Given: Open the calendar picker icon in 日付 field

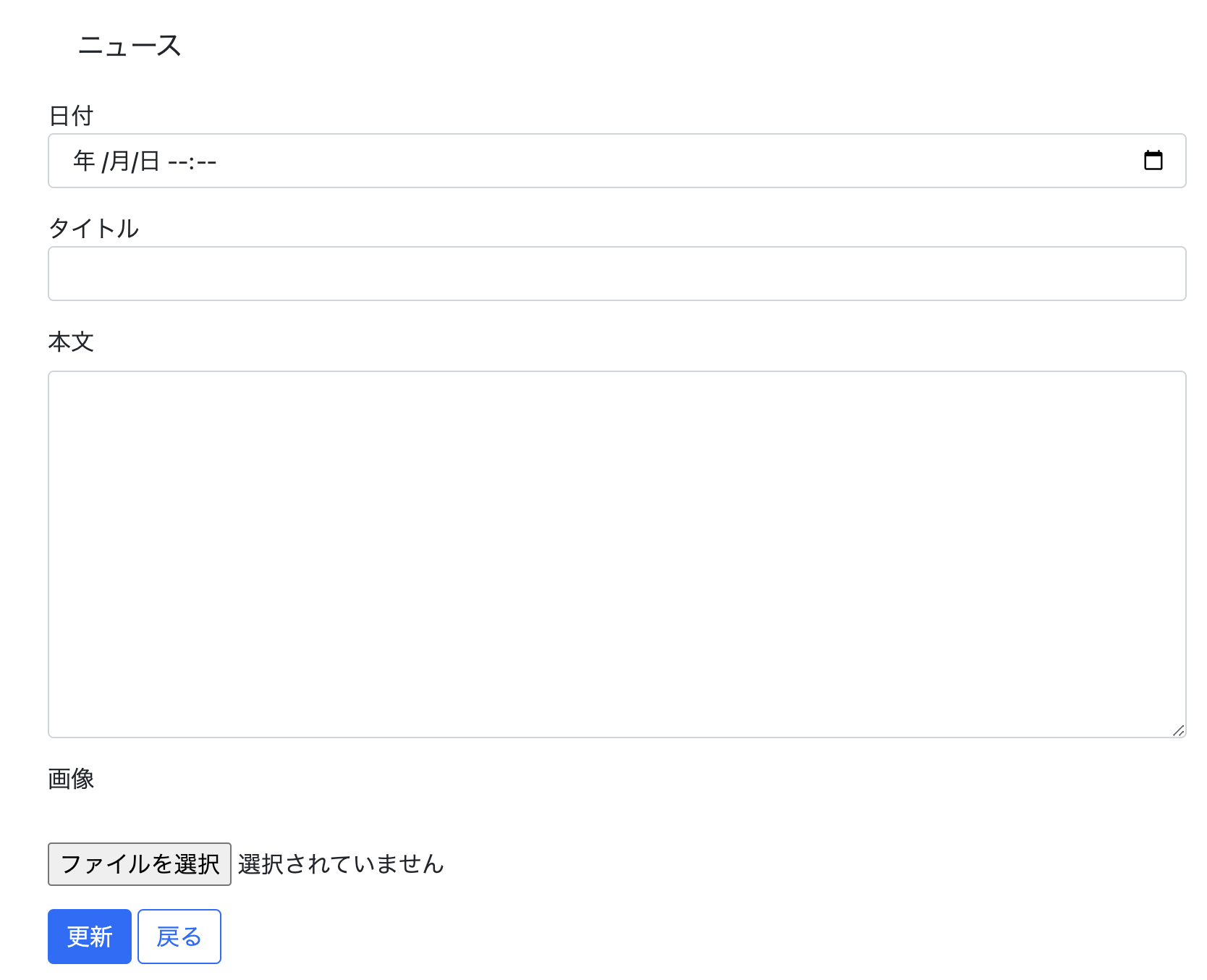Looking at the screenshot, I should [1153, 160].
